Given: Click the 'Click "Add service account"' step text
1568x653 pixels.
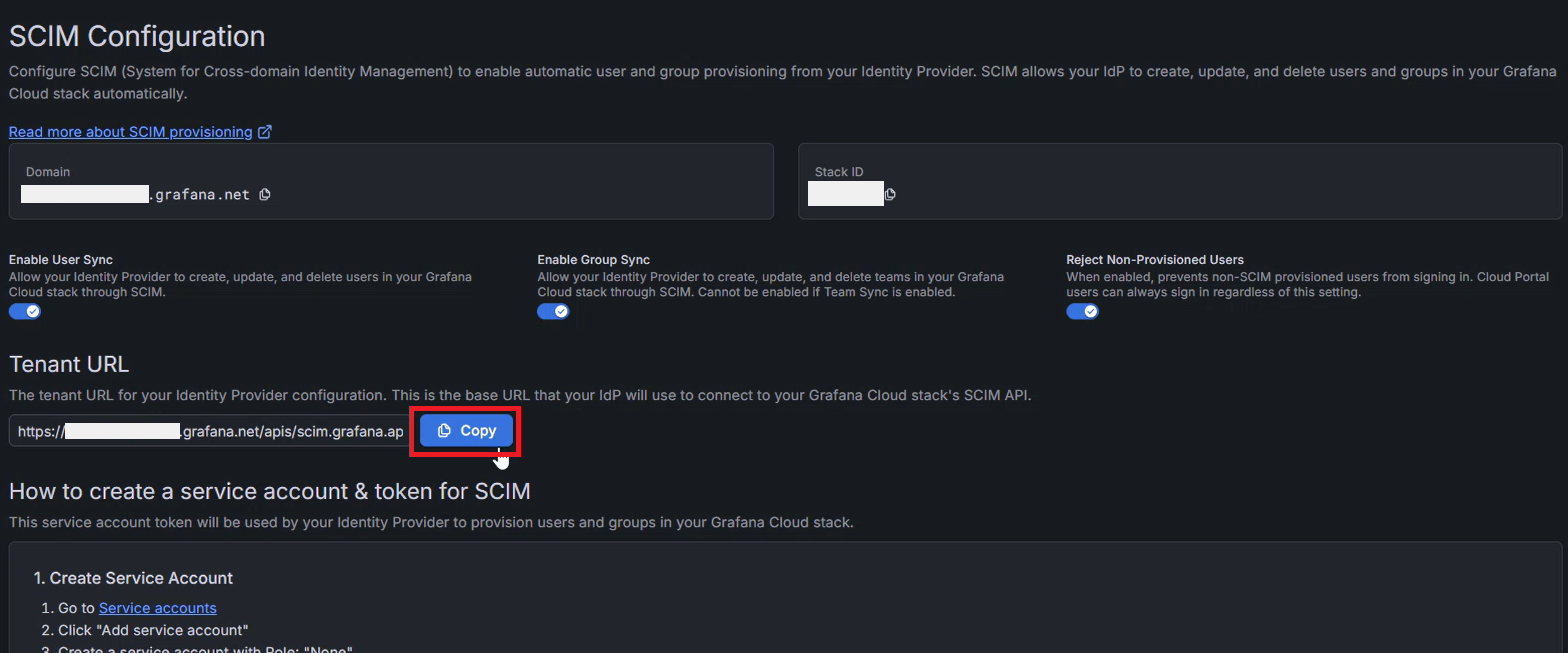Looking at the screenshot, I should point(153,630).
